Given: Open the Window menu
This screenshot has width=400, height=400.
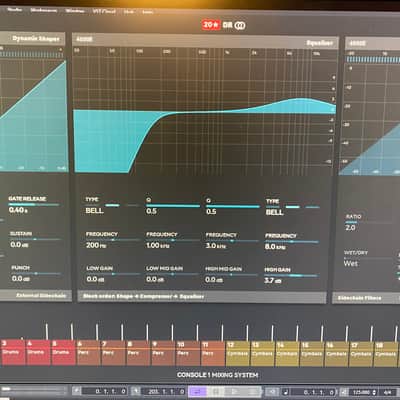Looking at the screenshot, I should pos(75,11).
